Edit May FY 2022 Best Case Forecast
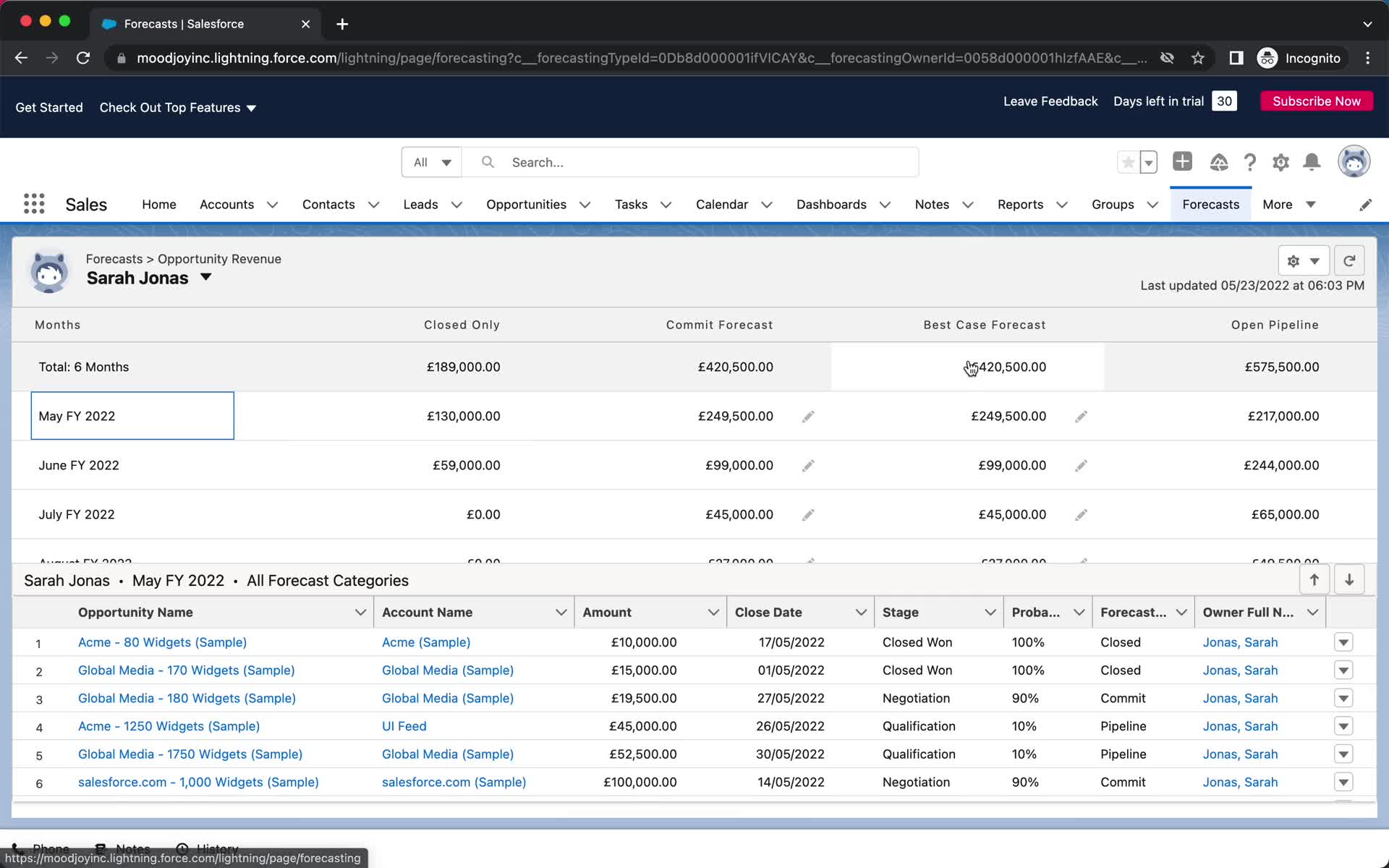The width and height of the screenshot is (1389, 868). click(x=1081, y=416)
